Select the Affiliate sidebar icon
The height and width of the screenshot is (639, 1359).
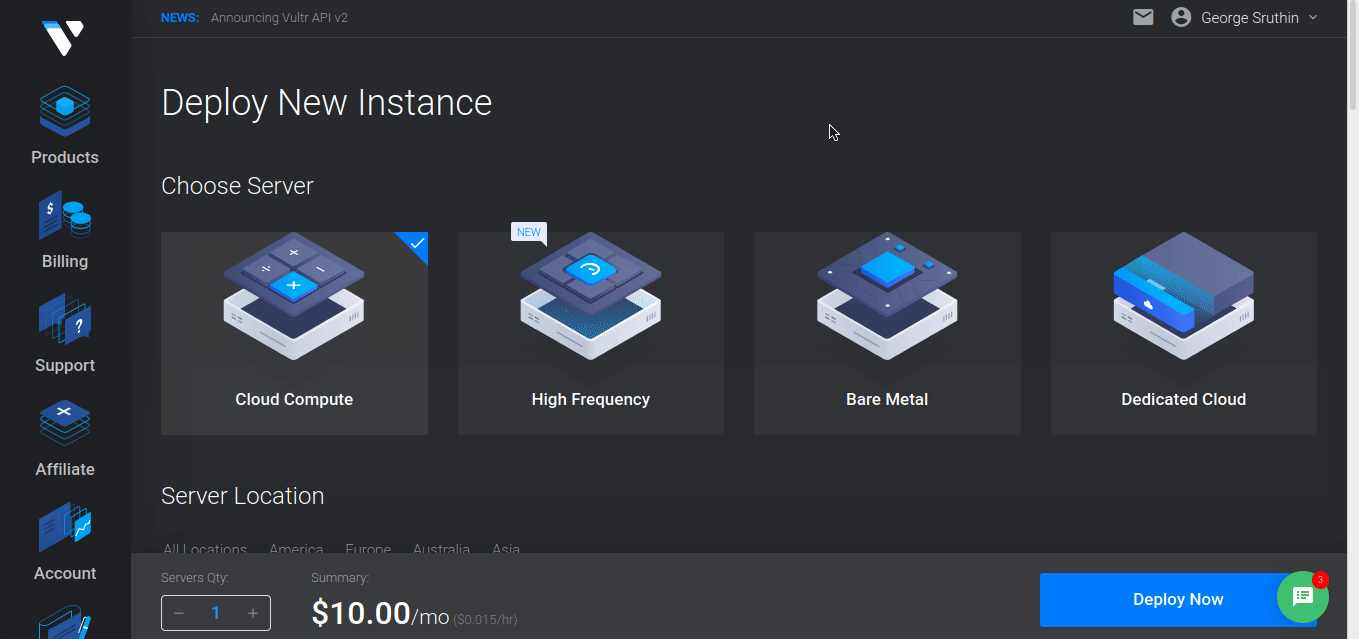[x=65, y=424]
